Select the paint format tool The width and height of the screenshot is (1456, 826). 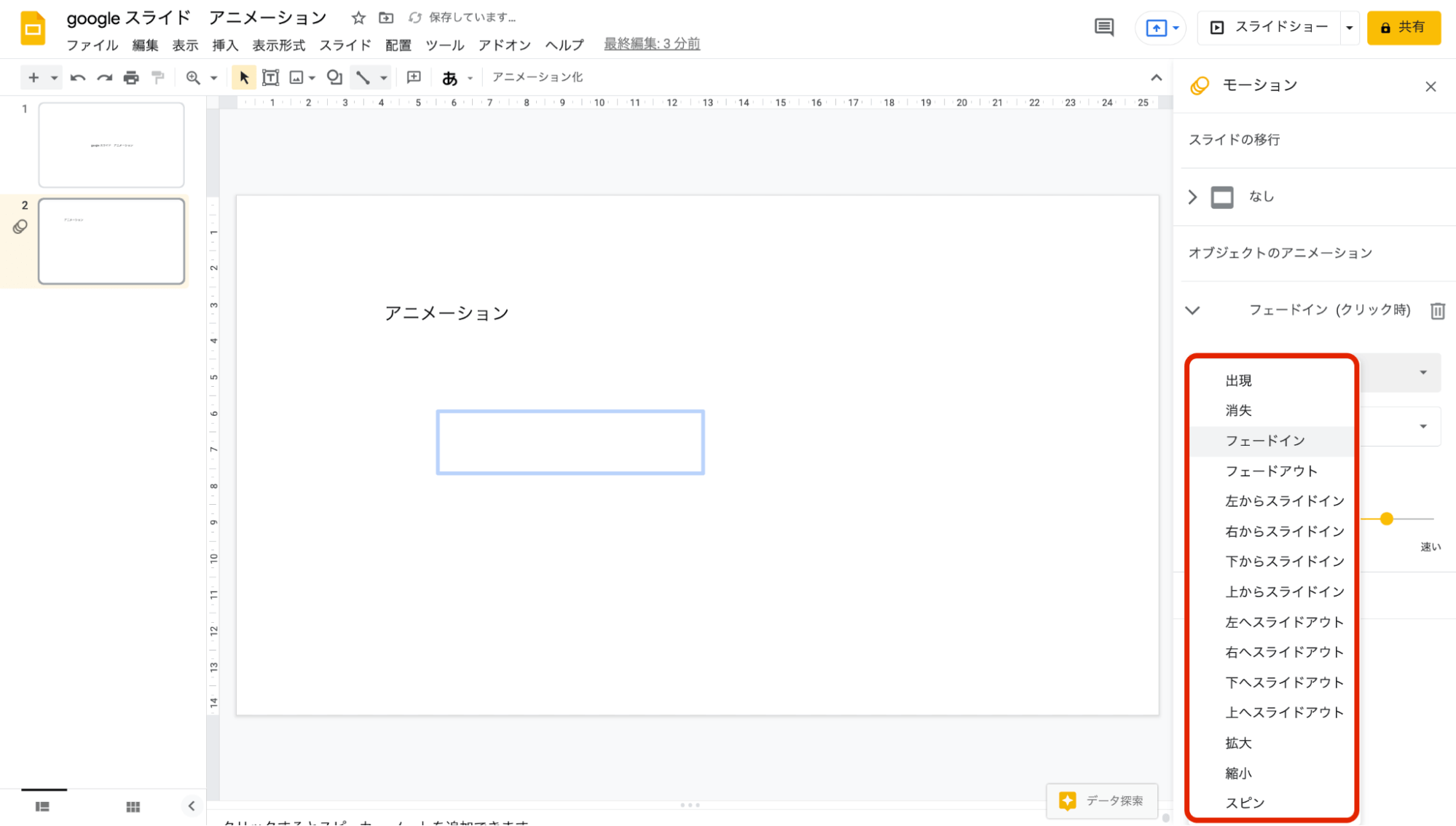158,77
